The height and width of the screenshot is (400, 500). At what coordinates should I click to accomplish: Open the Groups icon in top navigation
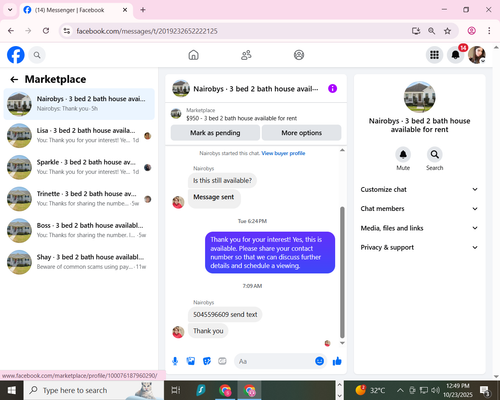tap(299, 55)
